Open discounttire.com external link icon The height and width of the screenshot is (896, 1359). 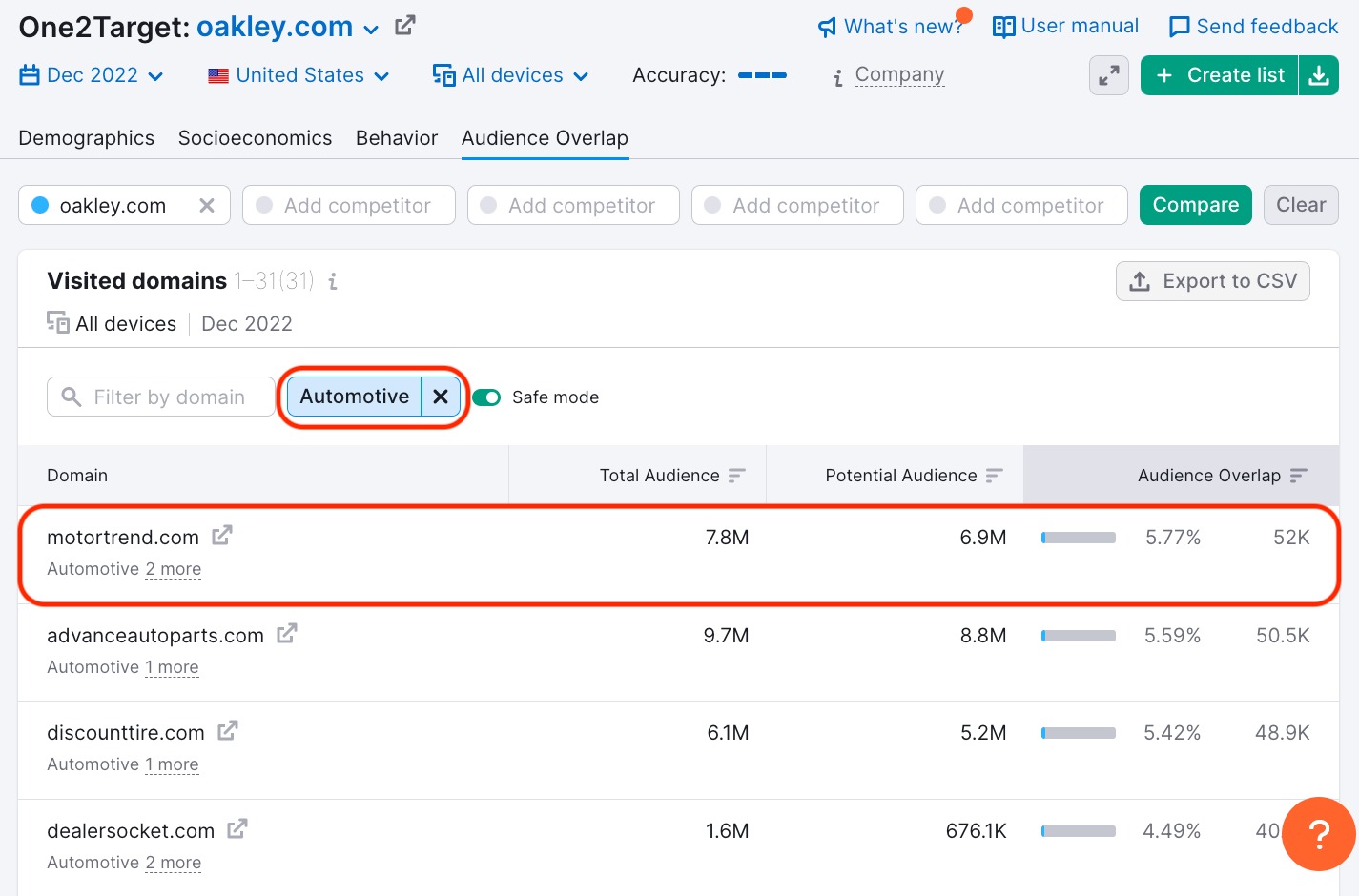228,731
